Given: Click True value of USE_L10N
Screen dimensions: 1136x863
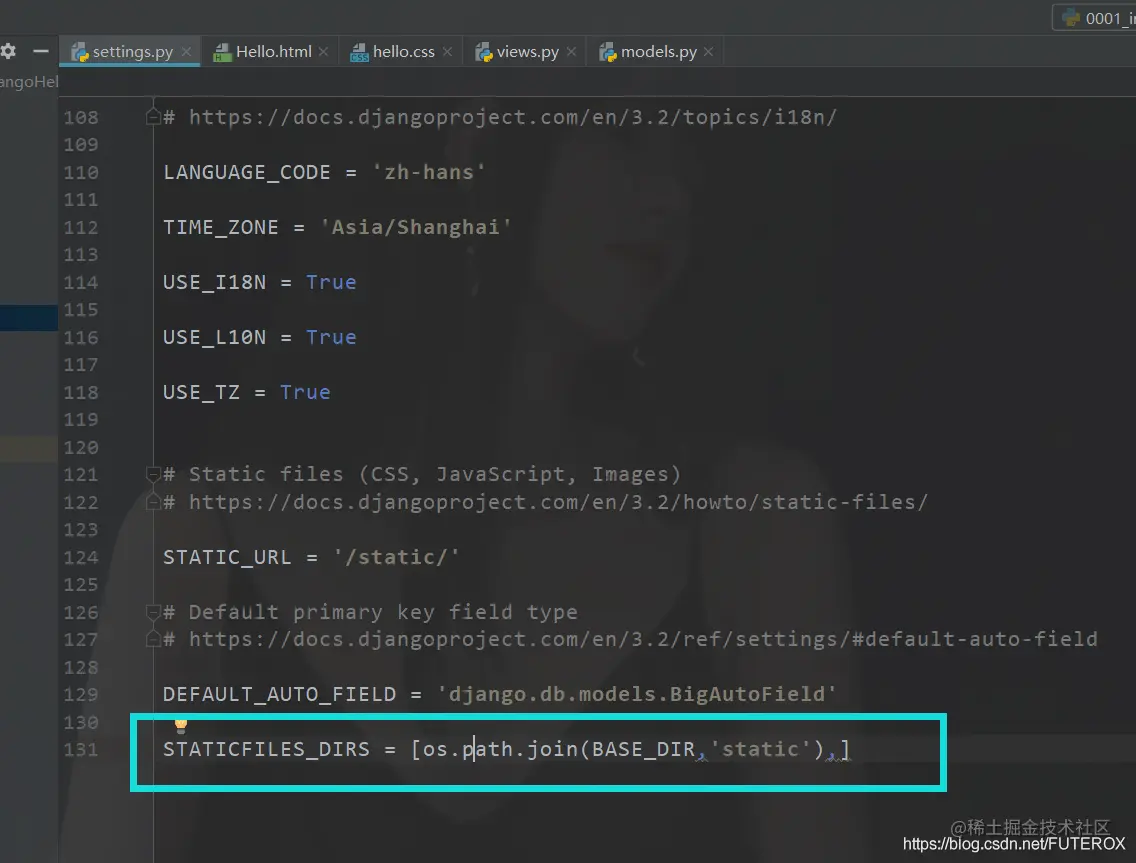Looking at the screenshot, I should tap(331, 337).
